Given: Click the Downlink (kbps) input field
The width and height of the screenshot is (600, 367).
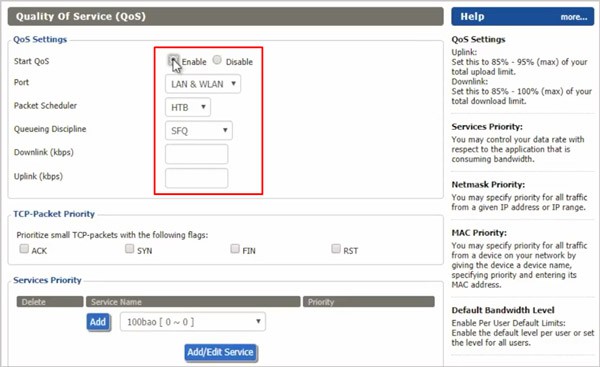Looking at the screenshot, I should coord(197,154).
